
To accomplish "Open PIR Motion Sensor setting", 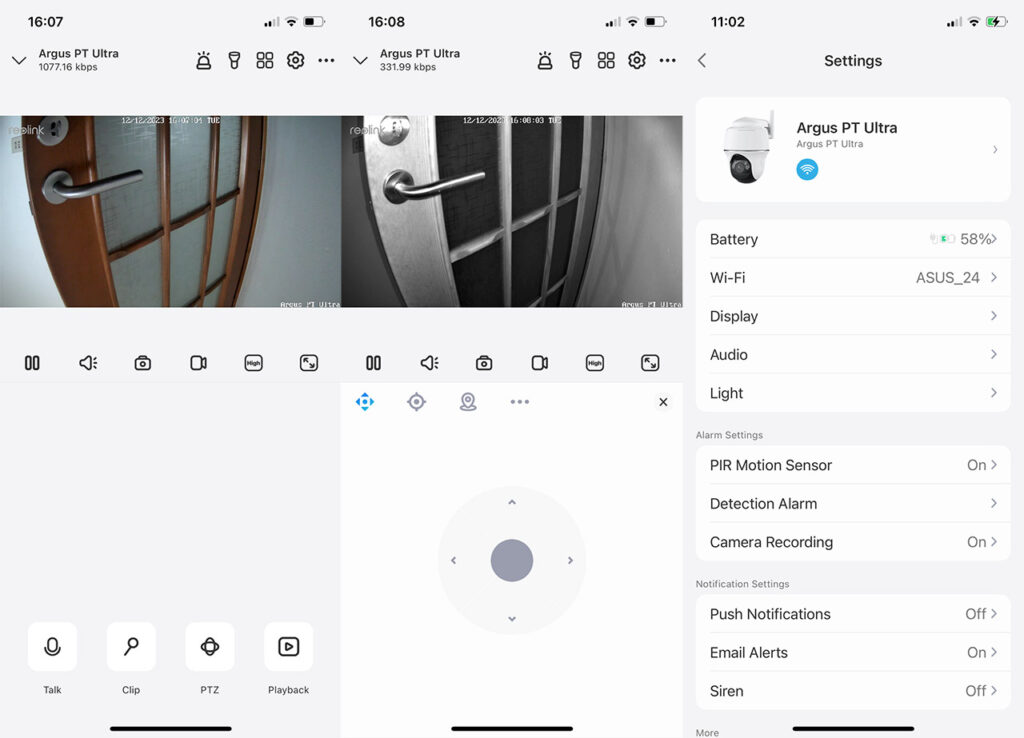I will click(x=854, y=465).
